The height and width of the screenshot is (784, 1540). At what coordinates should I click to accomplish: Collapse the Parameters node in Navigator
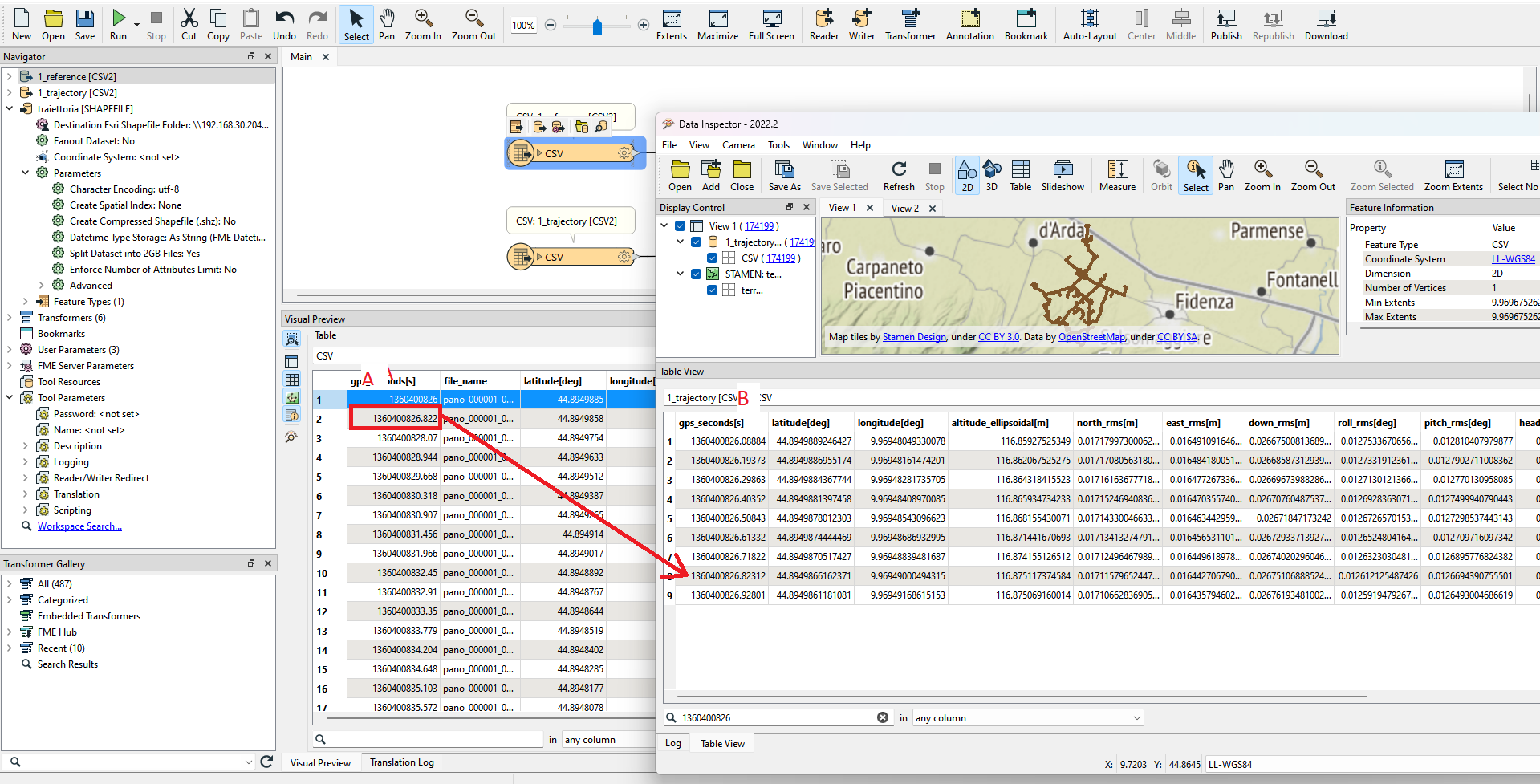pos(26,173)
